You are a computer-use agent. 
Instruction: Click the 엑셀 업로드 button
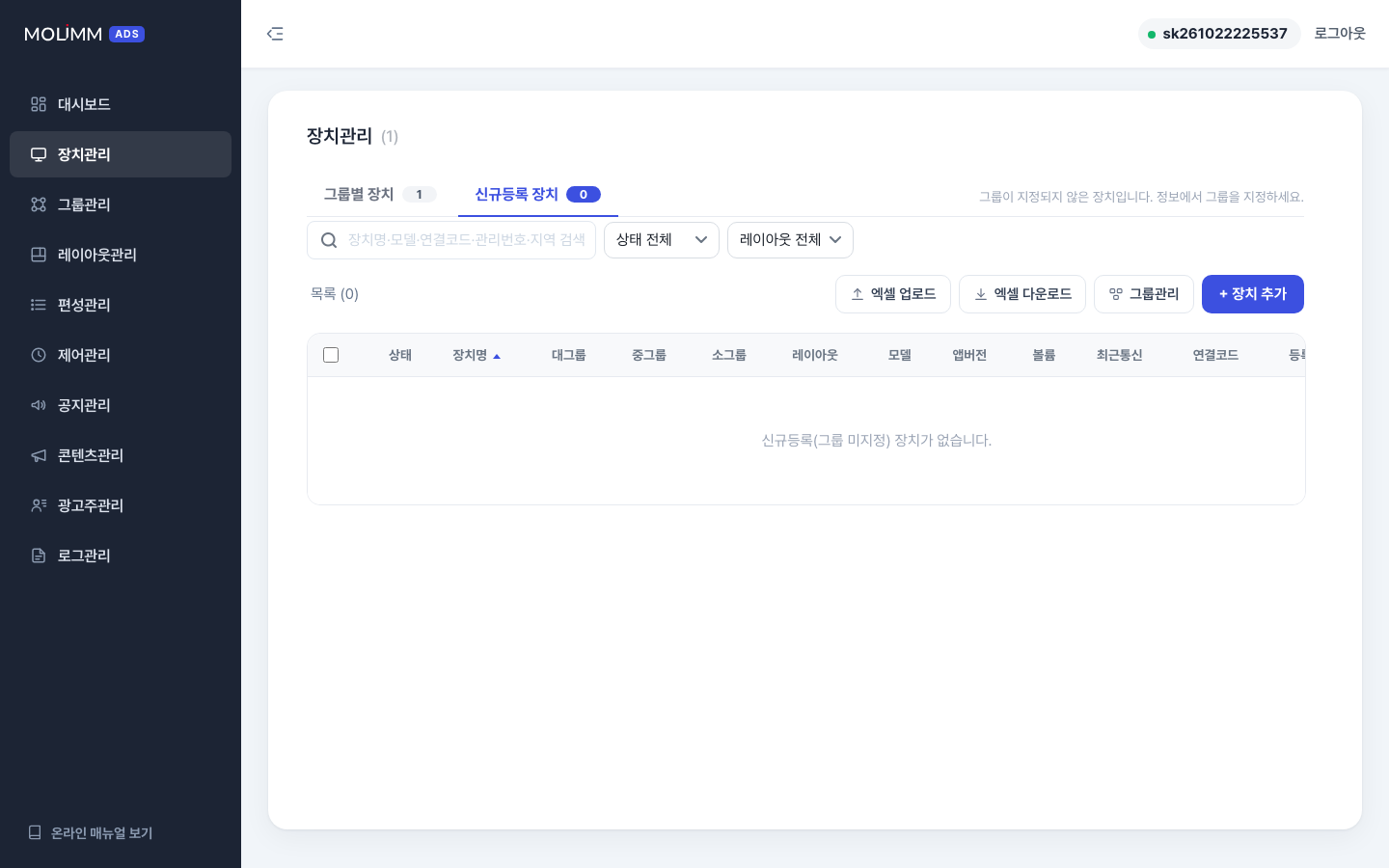(893, 294)
